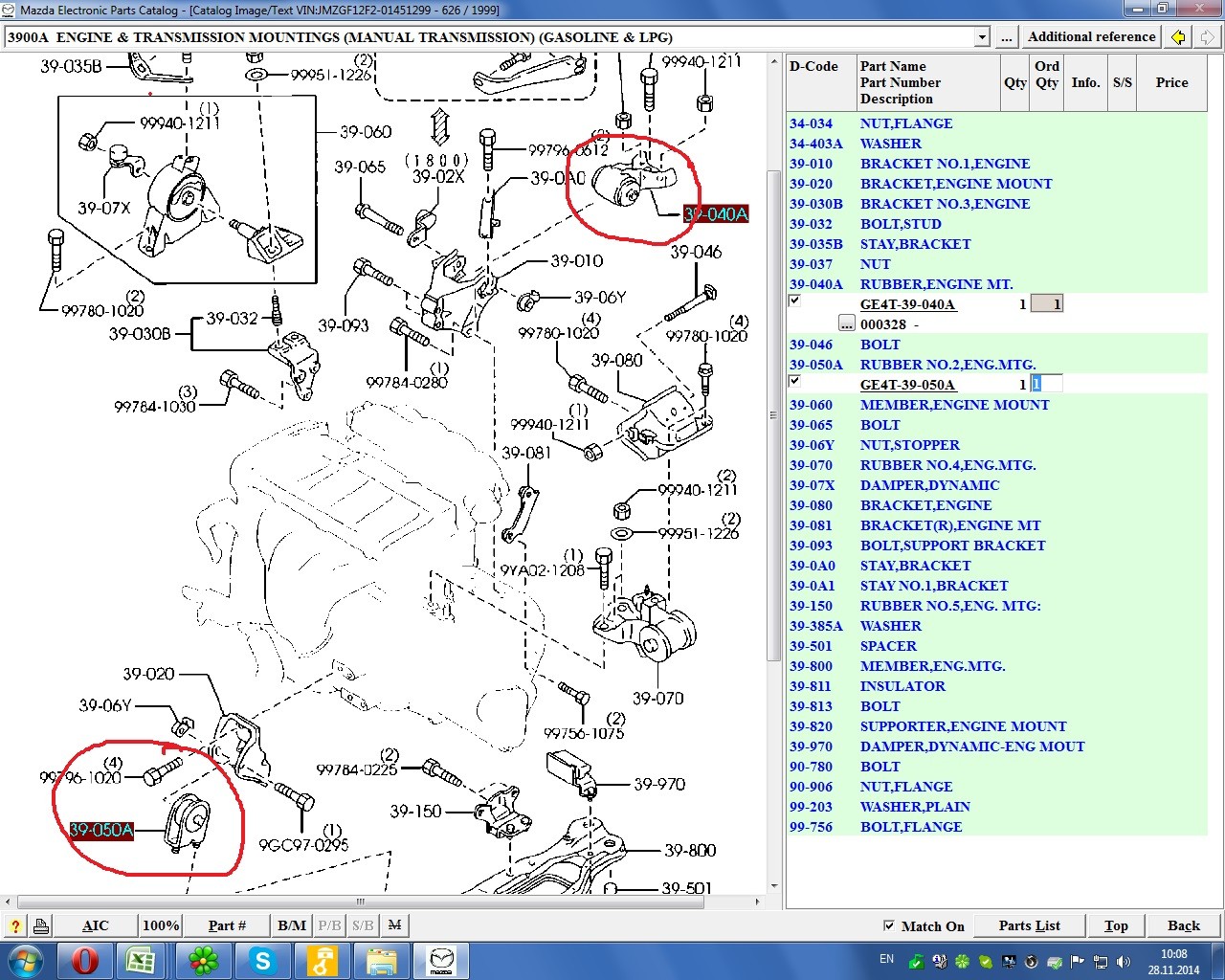The width and height of the screenshot is (1225, 980).
Task: Open Opera browser from the taskbar
Action: pyautogui.click(x=84, y=960)
